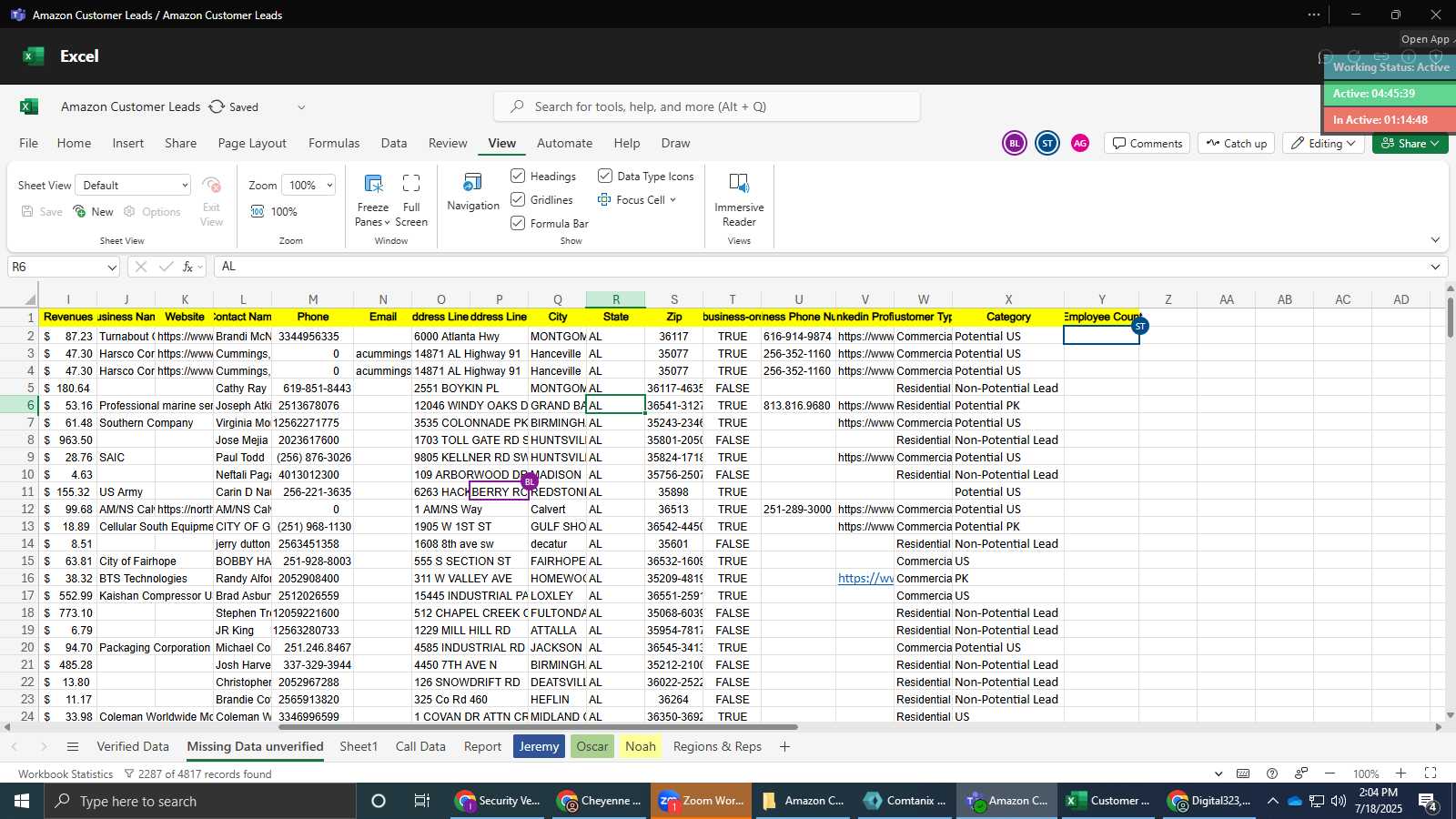The height and width of the screenshot is (819, 1456).
Task: Expand the Name Box dropdown arrow
Action: click(112, 268)
